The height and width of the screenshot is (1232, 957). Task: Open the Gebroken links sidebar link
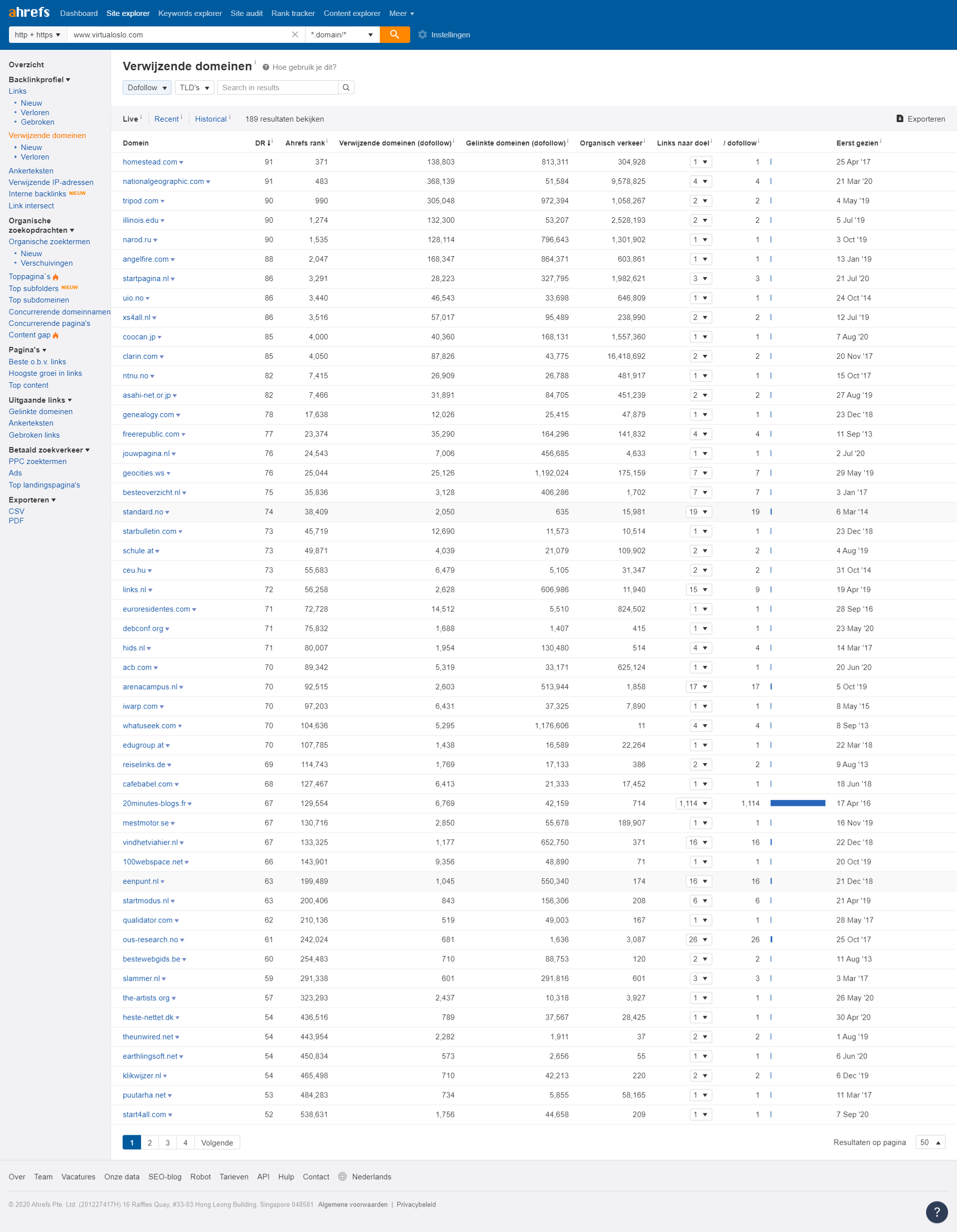coord(34,435)
